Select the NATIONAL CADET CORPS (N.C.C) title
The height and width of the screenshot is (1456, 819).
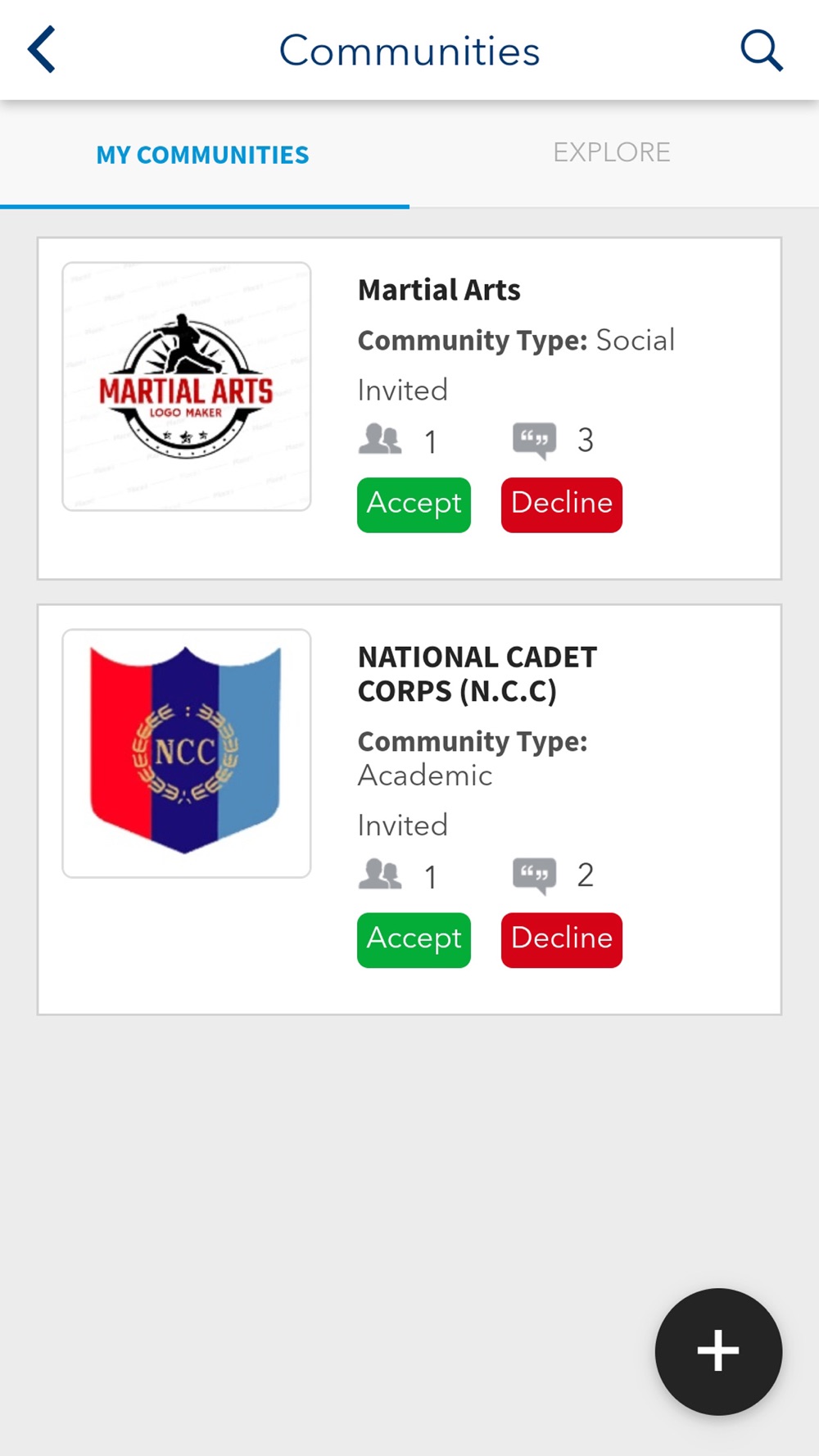click(477, 674)
